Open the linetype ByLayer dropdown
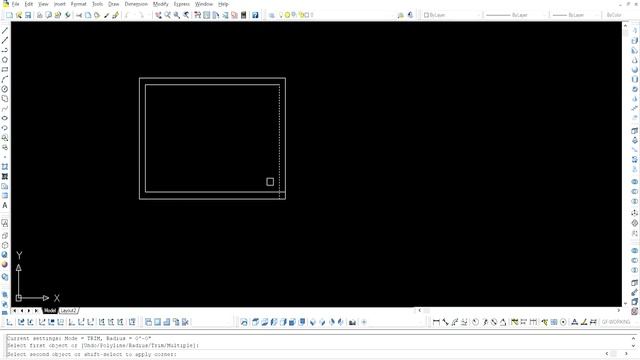The height and width of the screenshot is (360, 640). pyautogui.click(x=516, y=15)
